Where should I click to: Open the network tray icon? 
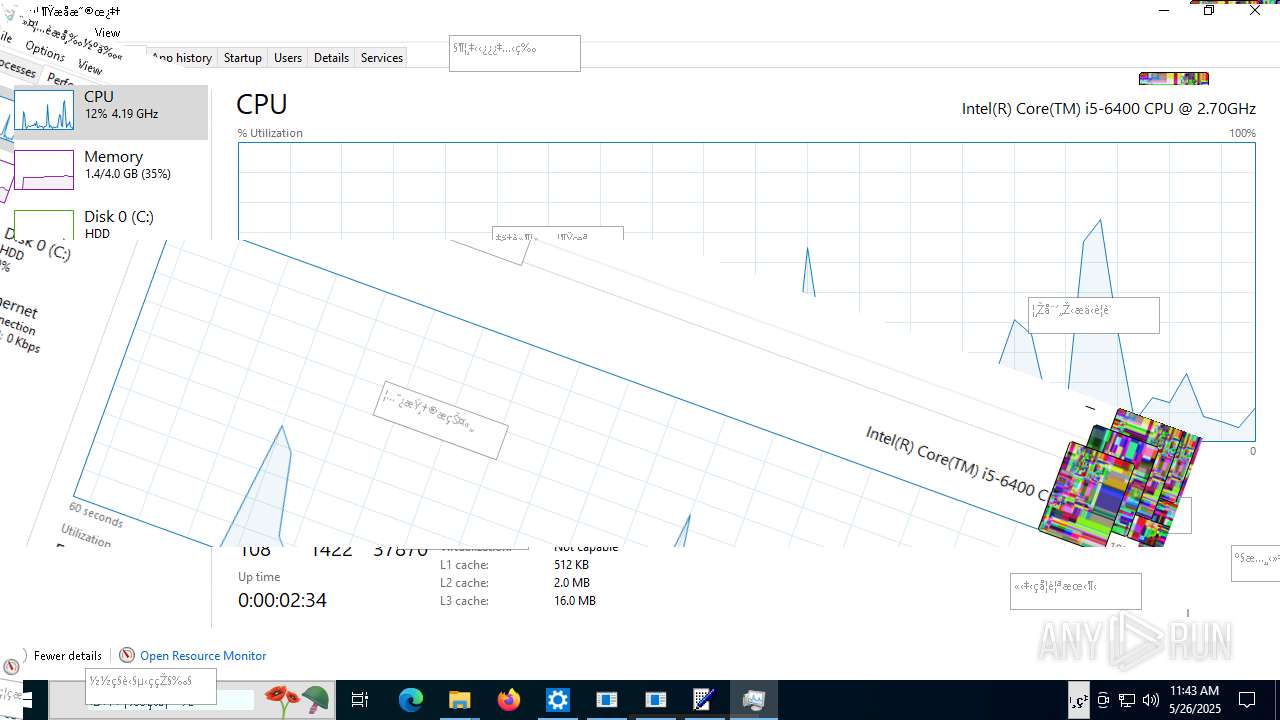click(x=1126, y=700)
